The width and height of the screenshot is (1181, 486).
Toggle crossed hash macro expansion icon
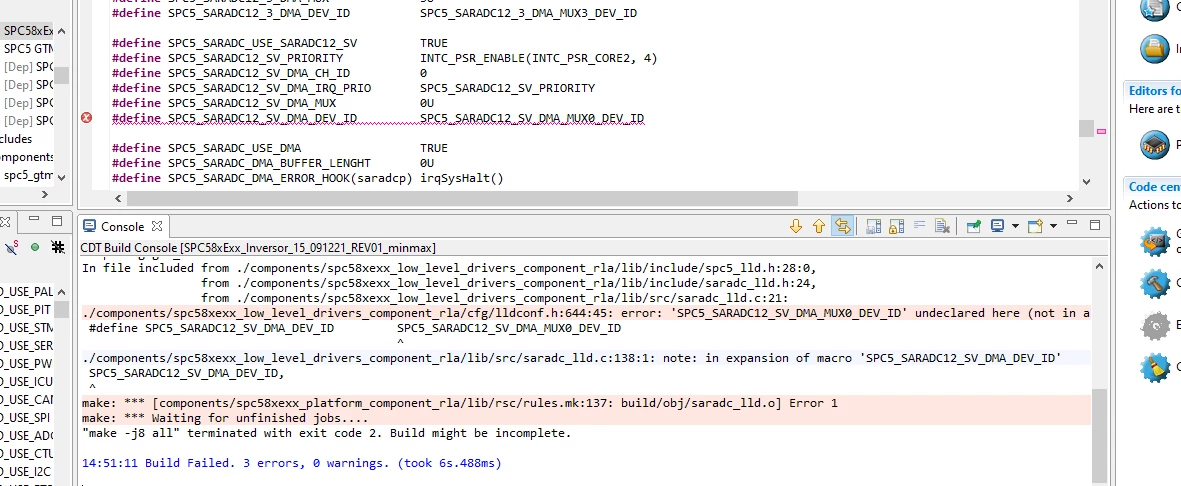point(57,246)
